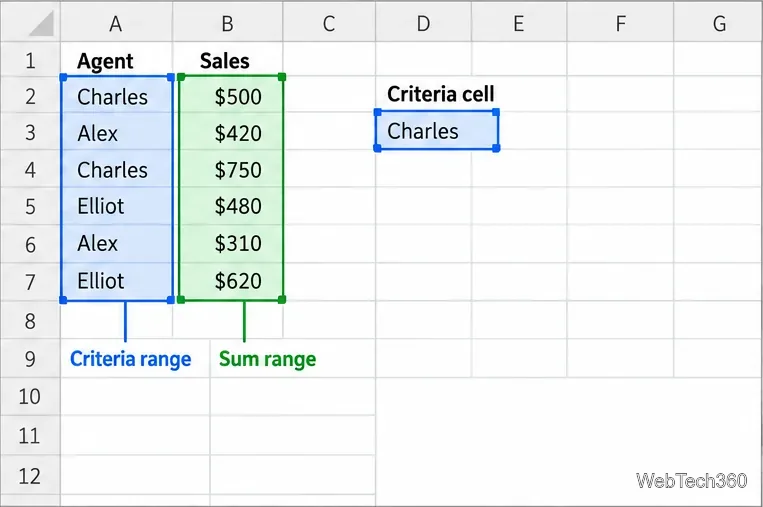This screenshot has width=763, height=507.
Task: Select the Elliot cell in row 7
Action: pos(116,281)
